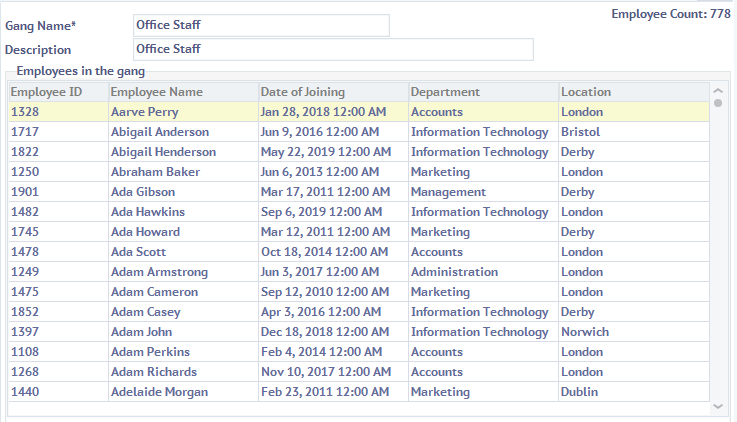Select the Aarve Perry row

point(145,112)
